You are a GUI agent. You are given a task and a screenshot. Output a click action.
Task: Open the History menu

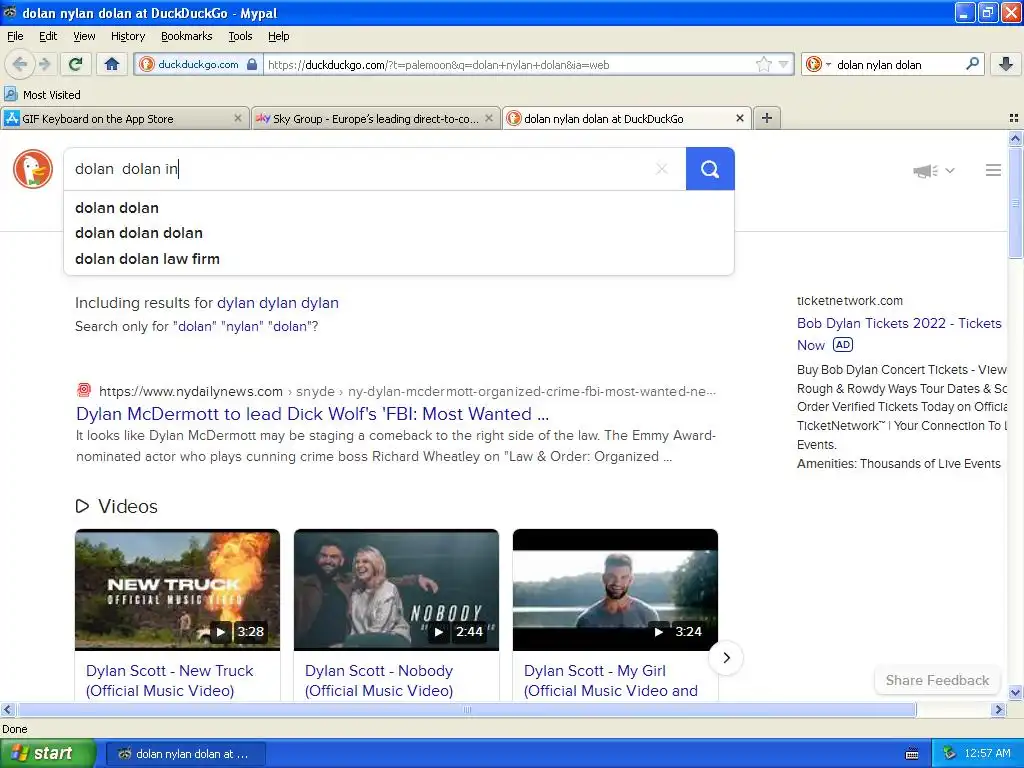[127, 36]
